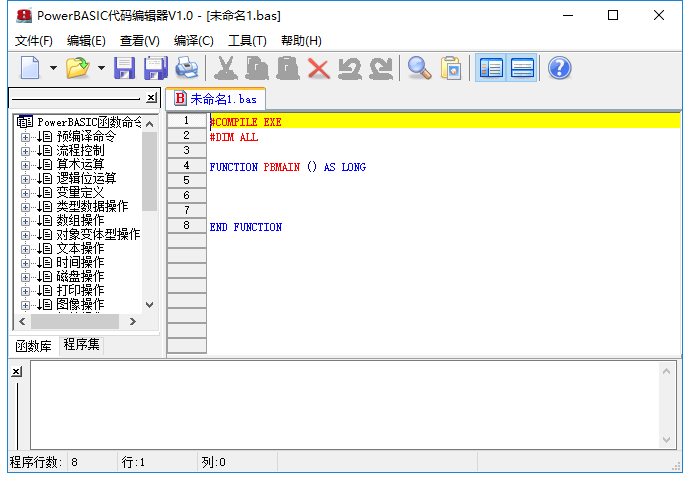Click the clipboard document toolbar icon
690x480 pixels.
(x=451, y=68)
